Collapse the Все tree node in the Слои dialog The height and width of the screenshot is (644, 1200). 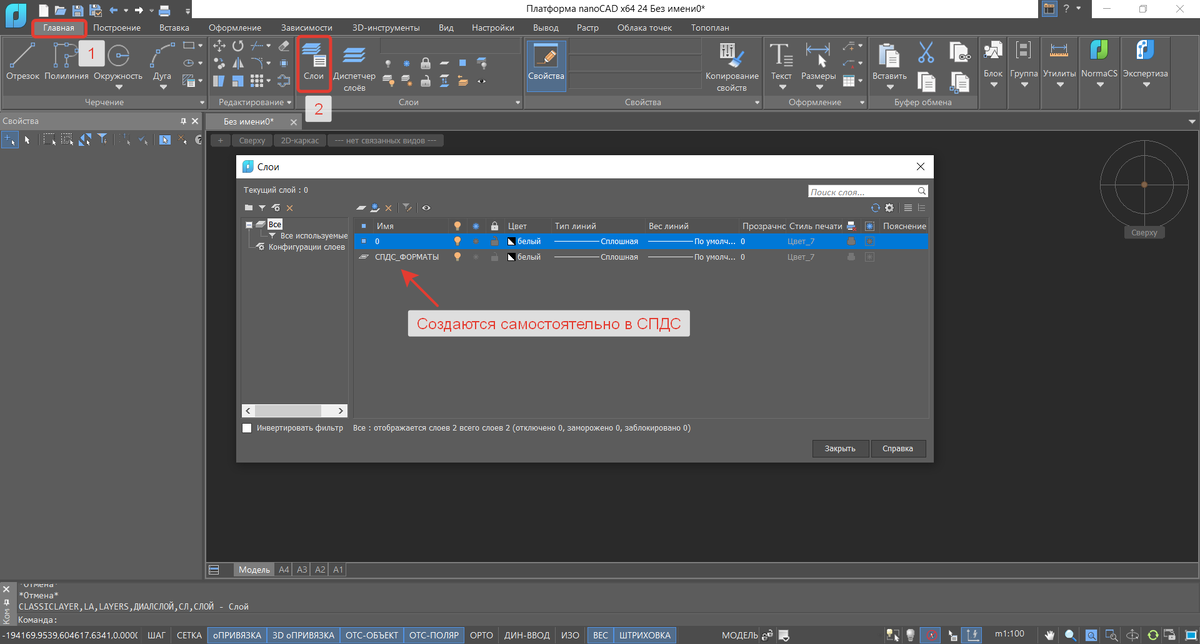point(249,225)
